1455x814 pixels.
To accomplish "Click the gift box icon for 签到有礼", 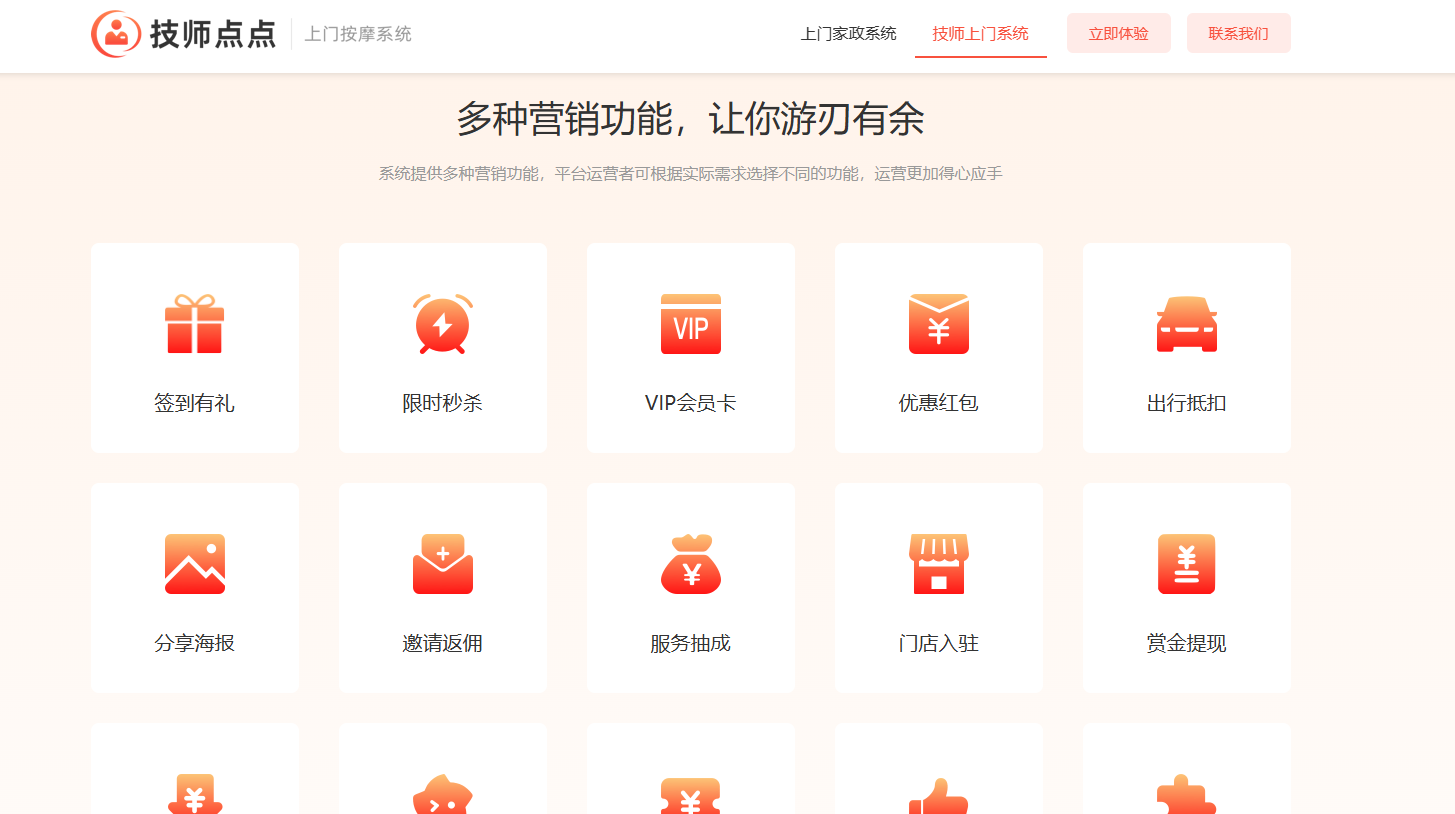I will pos(194,324).
